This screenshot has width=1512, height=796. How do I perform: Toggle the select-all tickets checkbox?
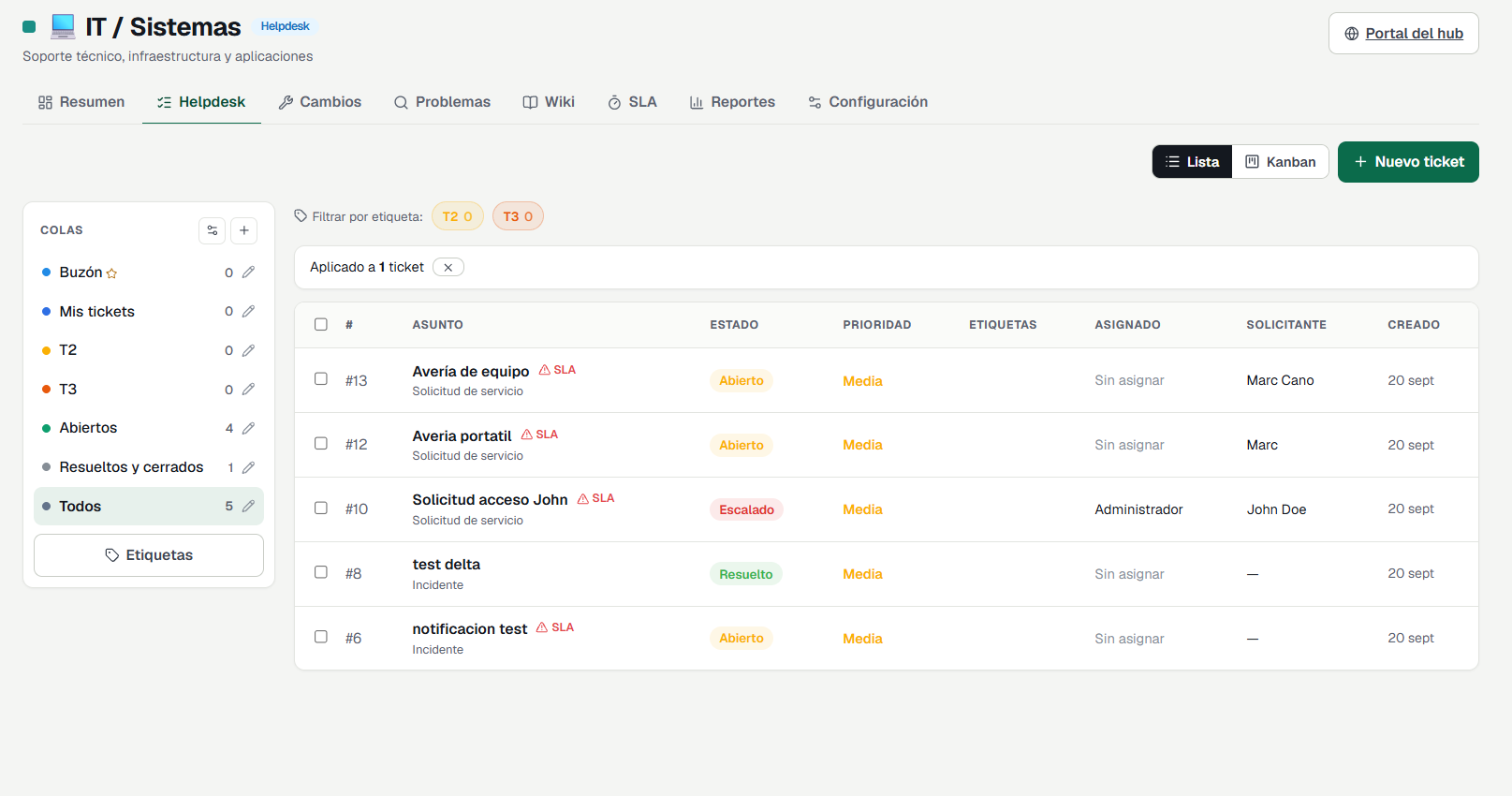[x=321, y=325]
